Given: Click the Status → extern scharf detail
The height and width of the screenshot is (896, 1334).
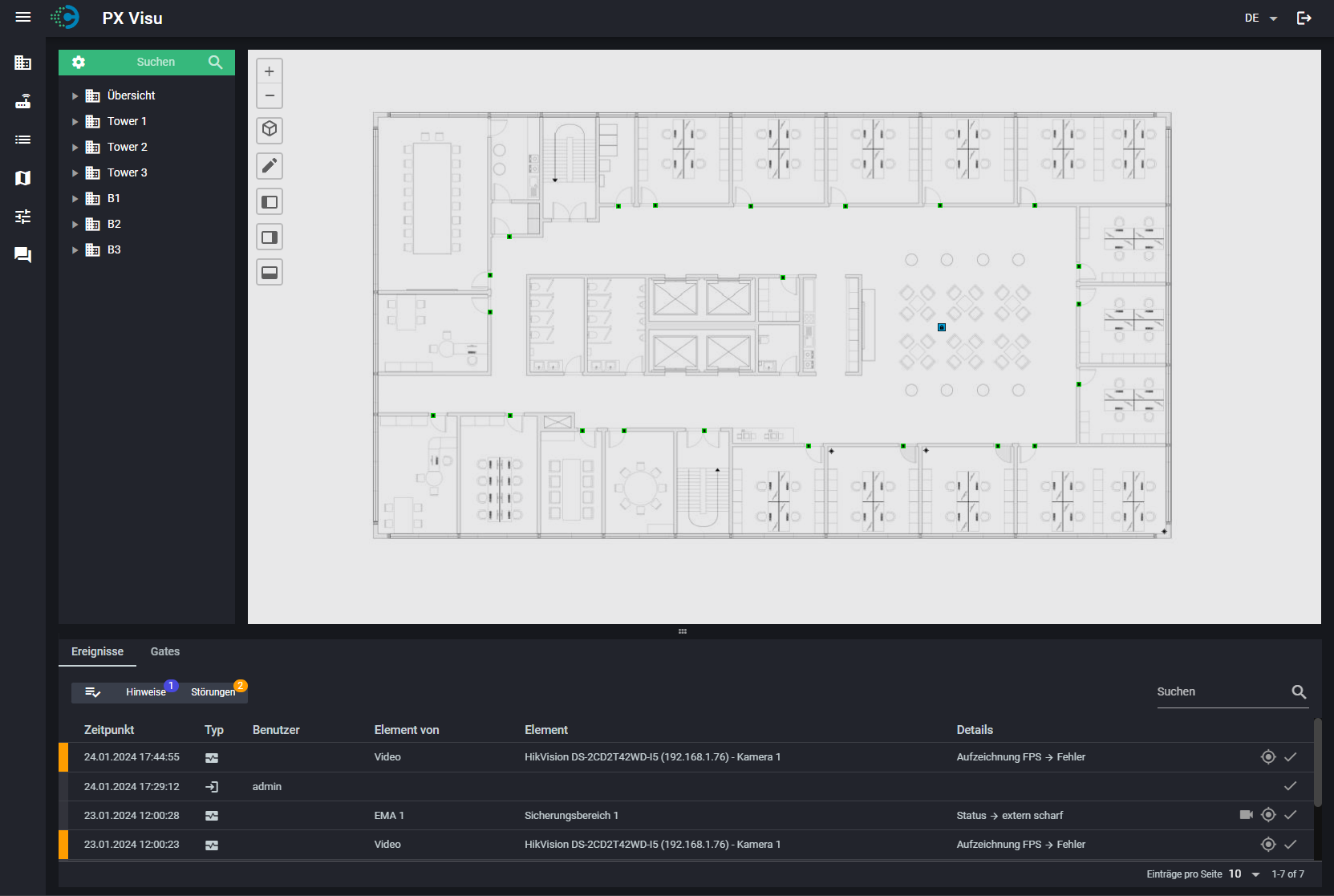Looking at the screenshot, I should point(1009,815).
